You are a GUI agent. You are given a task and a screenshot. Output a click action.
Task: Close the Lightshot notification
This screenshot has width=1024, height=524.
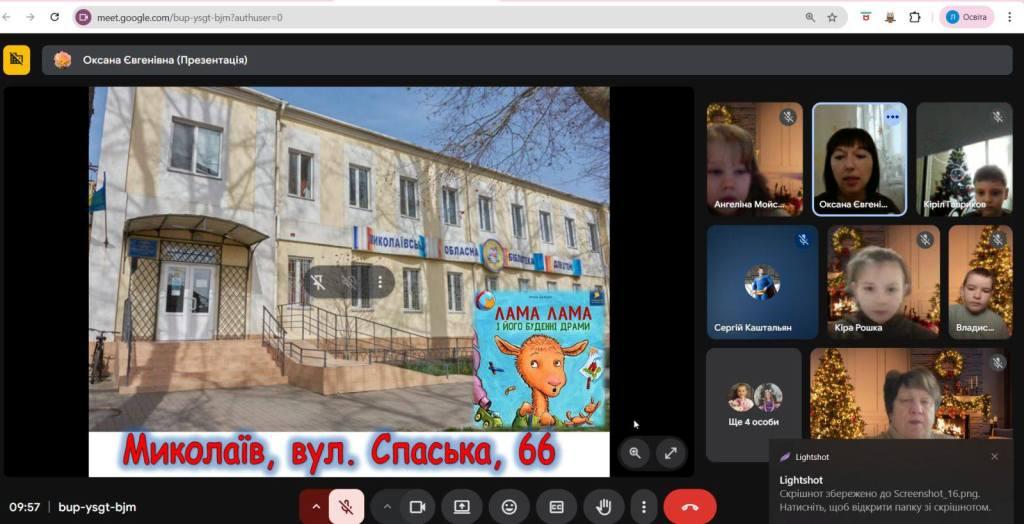994,457
